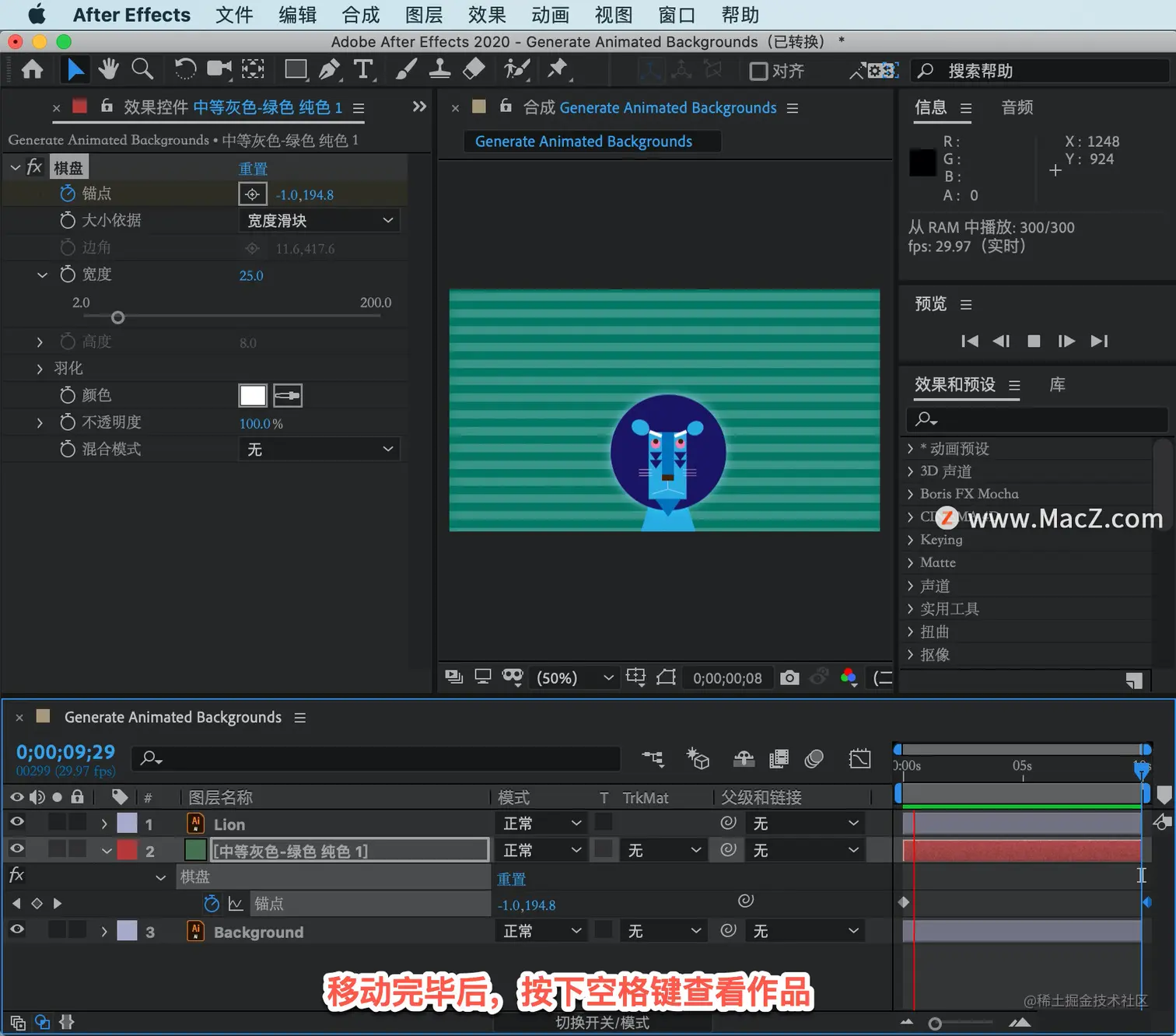Toggle the 颜色 stopwatch
1176x1036 pixels.
pos(68,395)
